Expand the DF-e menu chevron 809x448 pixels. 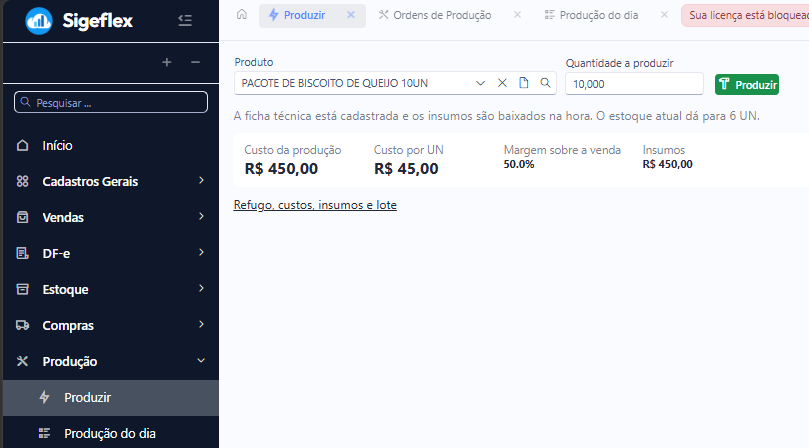pos(201,252)
